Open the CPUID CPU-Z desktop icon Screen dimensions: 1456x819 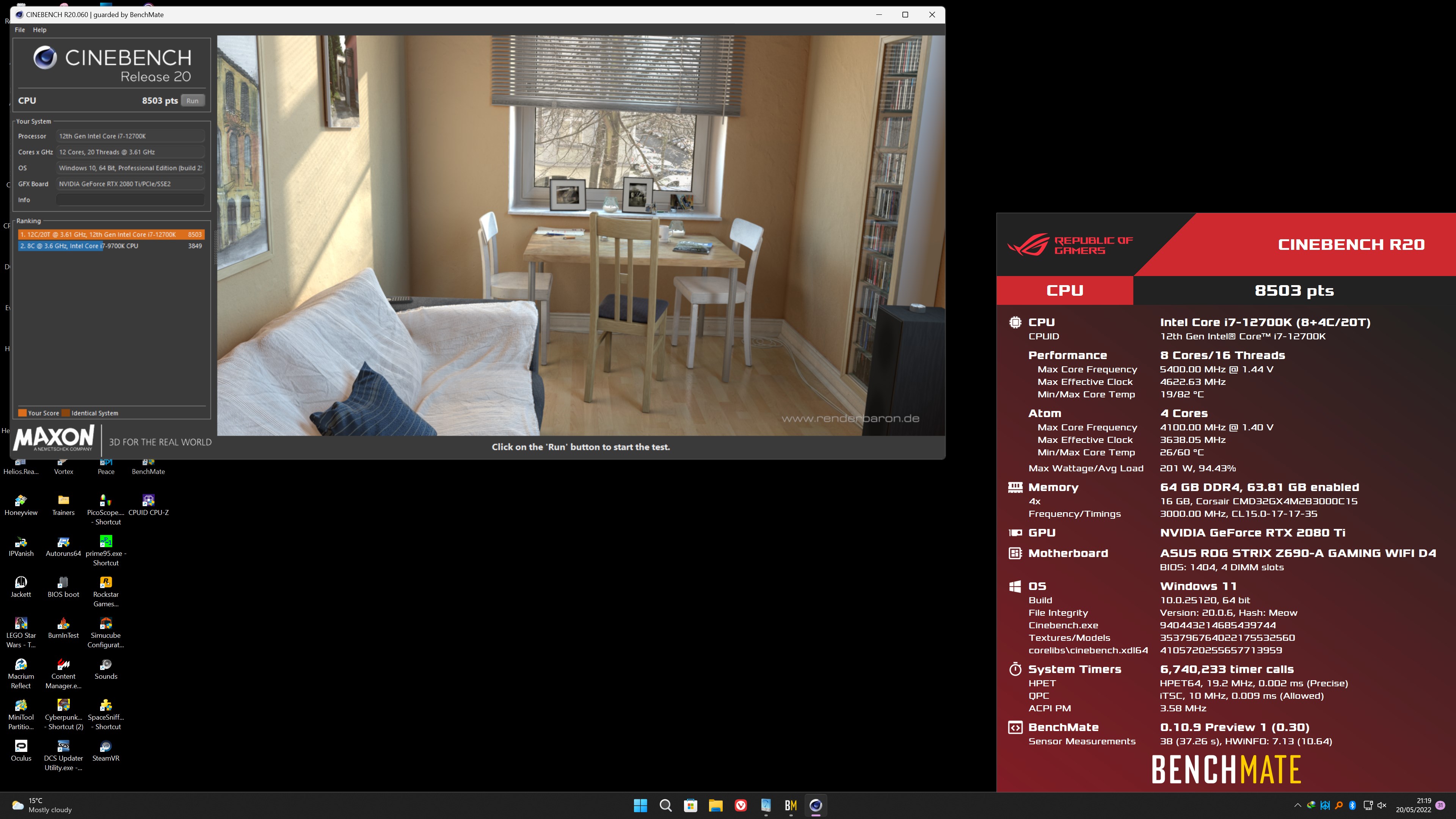point(149,505)
